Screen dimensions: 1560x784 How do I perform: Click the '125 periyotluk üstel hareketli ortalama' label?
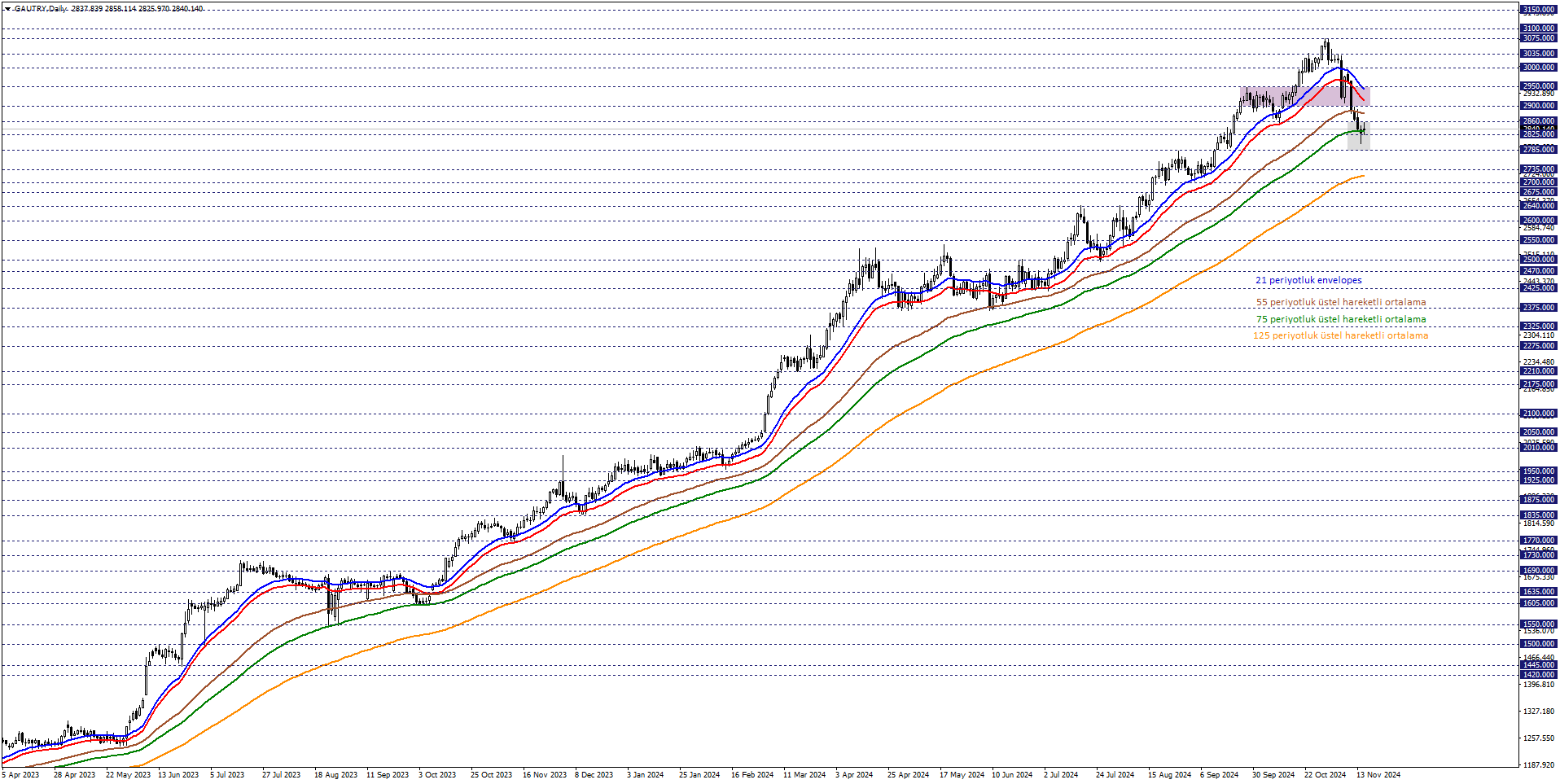point(1340,335)
